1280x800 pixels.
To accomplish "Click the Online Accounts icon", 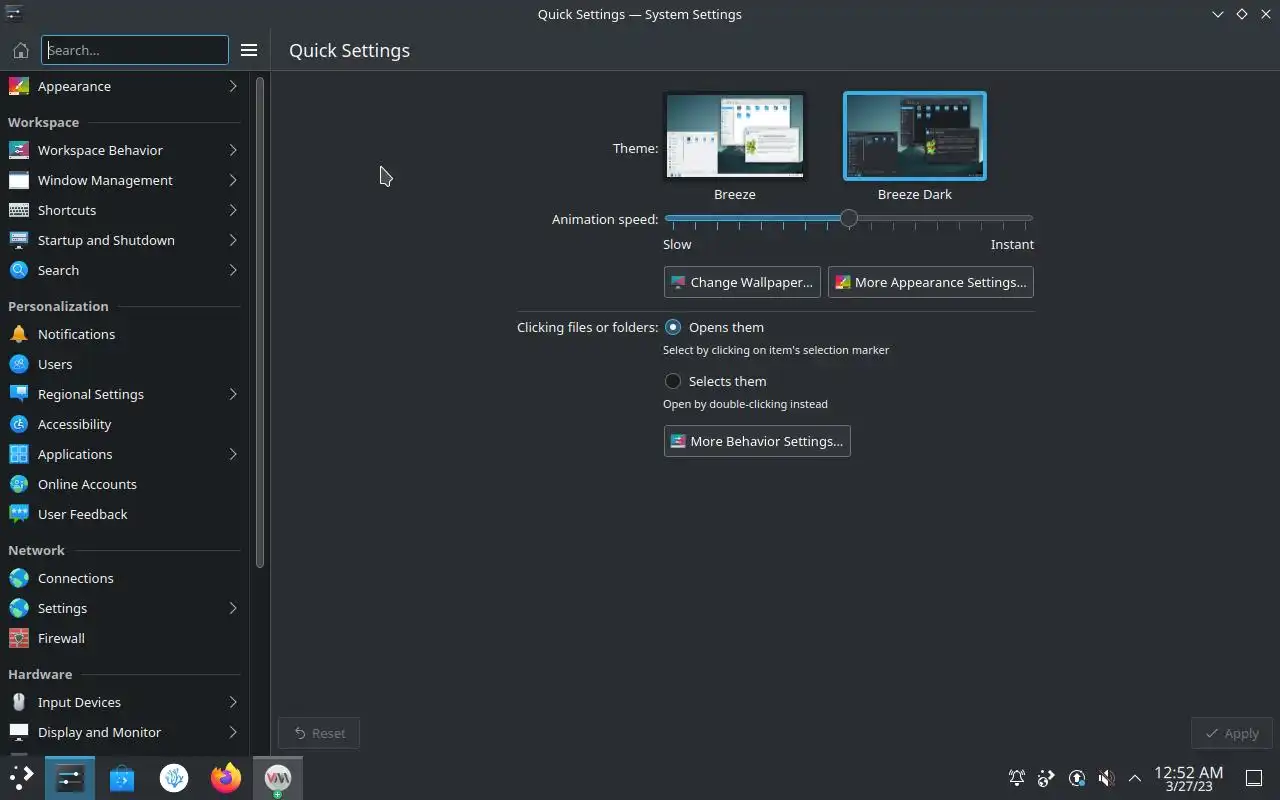I will coord(18,484).
